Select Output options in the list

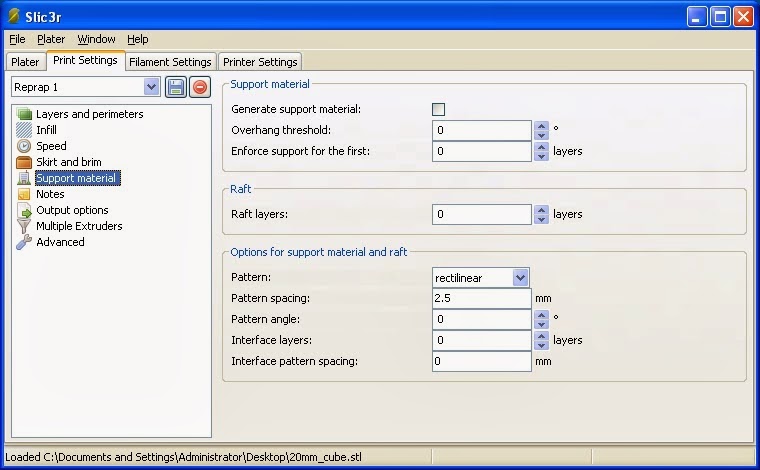[72, 210]
